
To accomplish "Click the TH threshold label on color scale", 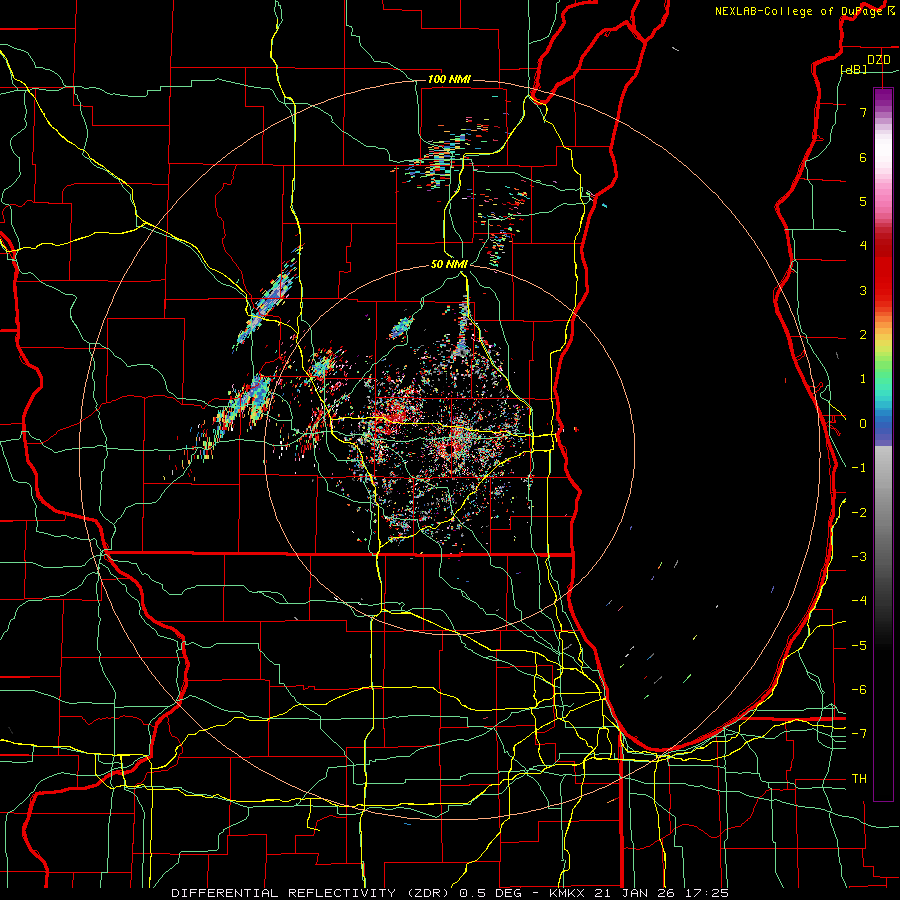I will (x=859, y=779).
